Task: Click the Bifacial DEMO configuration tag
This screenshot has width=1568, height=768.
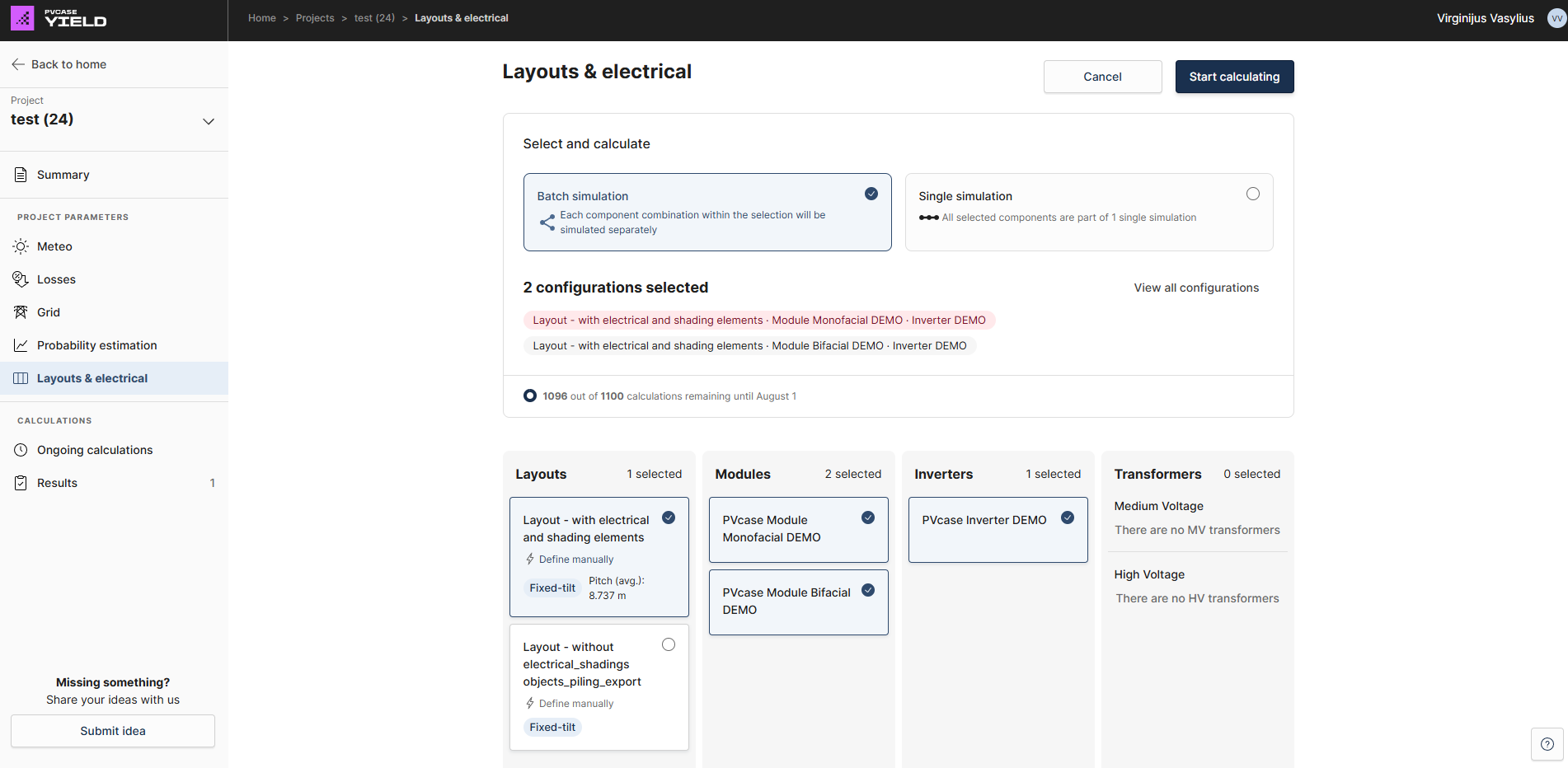Action: 749,346
